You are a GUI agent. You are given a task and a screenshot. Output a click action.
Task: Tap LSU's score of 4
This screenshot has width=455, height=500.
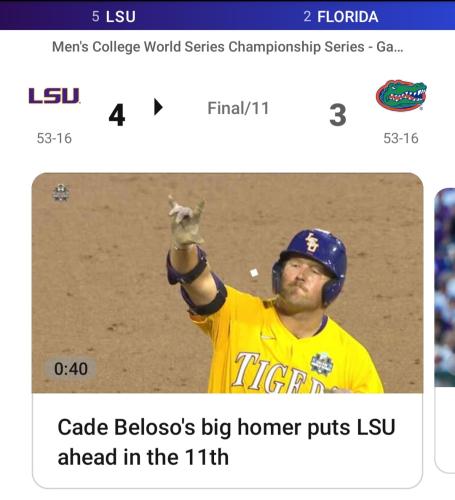[x=117, y=115]
